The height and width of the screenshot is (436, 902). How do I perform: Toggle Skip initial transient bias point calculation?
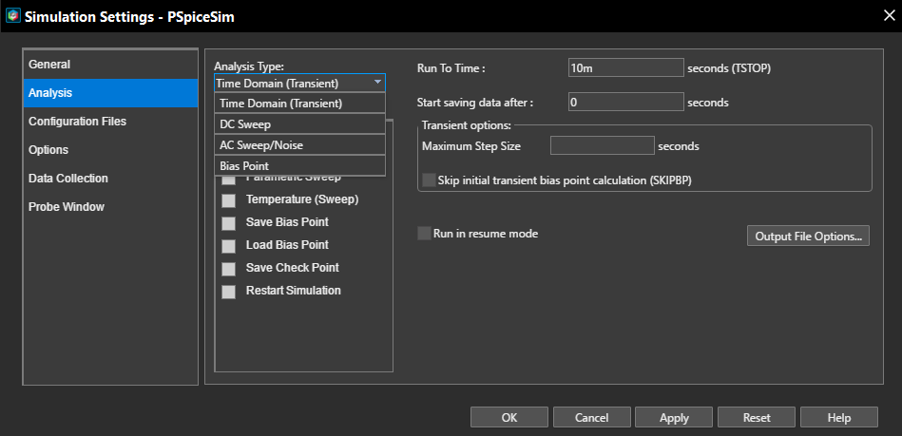[429, 180]
